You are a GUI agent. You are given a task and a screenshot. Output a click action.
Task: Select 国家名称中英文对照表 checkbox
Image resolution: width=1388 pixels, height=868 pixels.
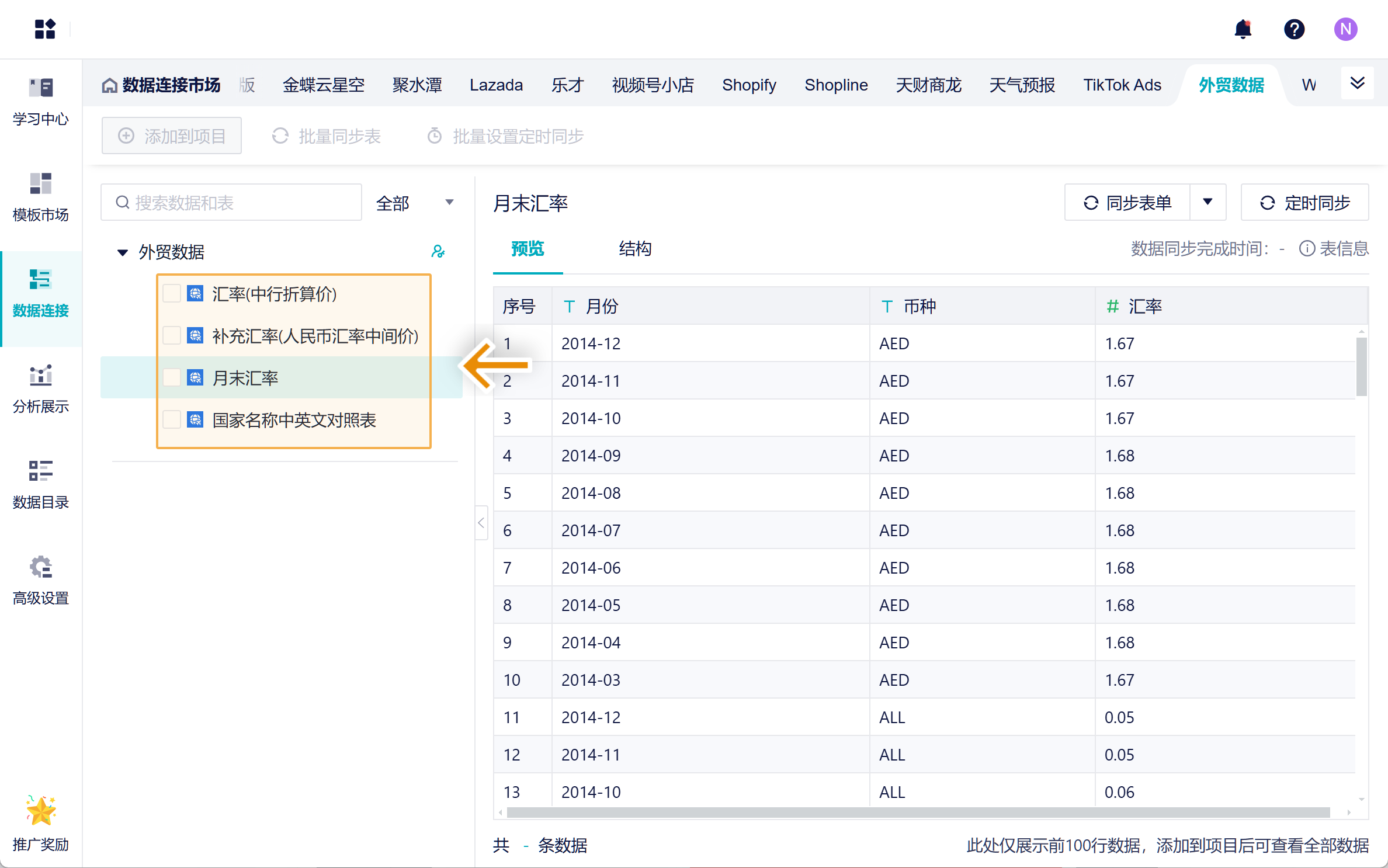click(x=172, y=419)
